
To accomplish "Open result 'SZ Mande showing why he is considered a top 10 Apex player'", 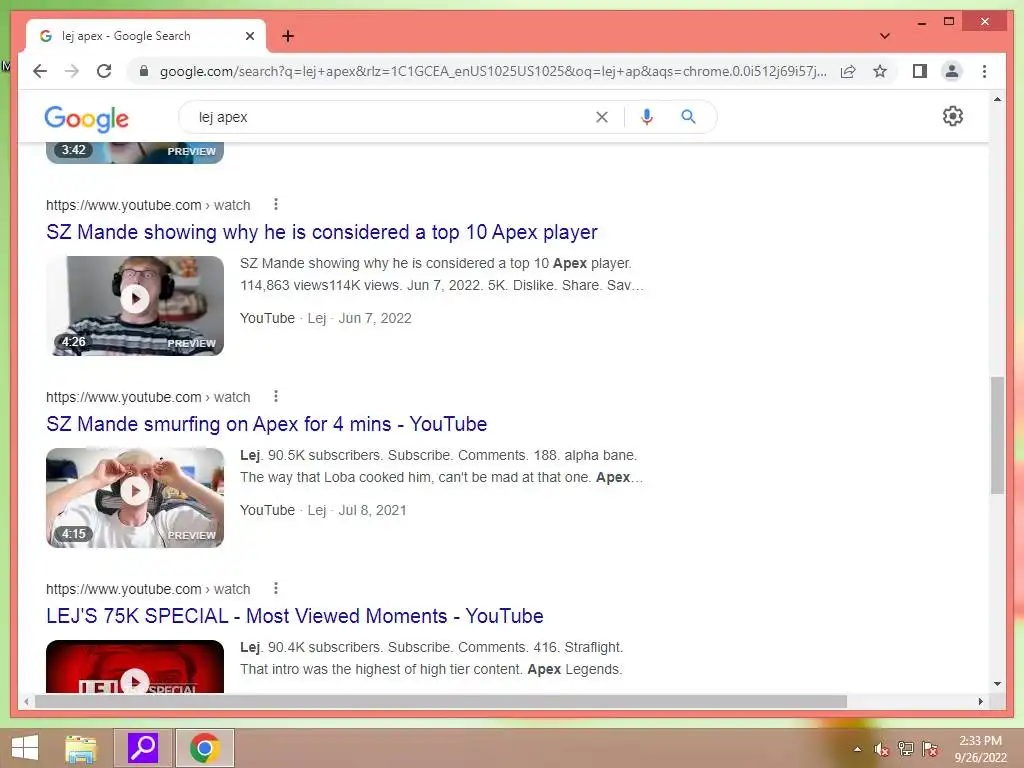I will coord(322,232).
